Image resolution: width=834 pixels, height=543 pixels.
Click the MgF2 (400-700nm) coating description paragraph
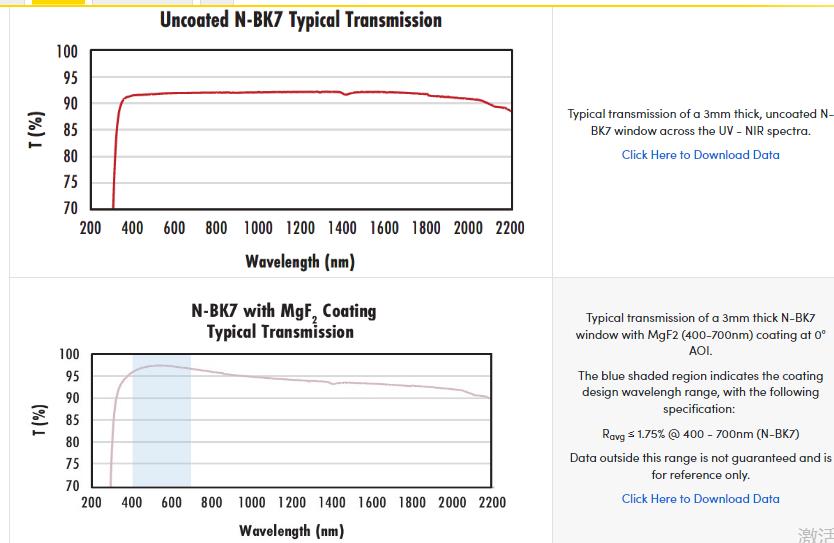point(700,335)
